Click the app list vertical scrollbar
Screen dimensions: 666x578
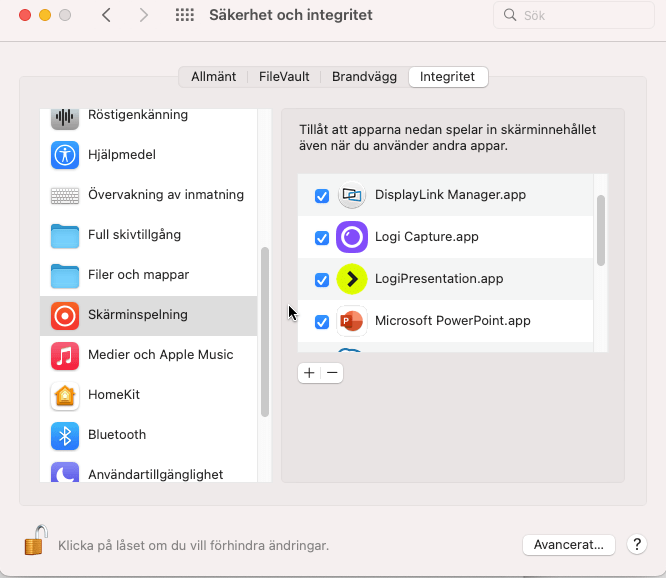coord(601,230)
